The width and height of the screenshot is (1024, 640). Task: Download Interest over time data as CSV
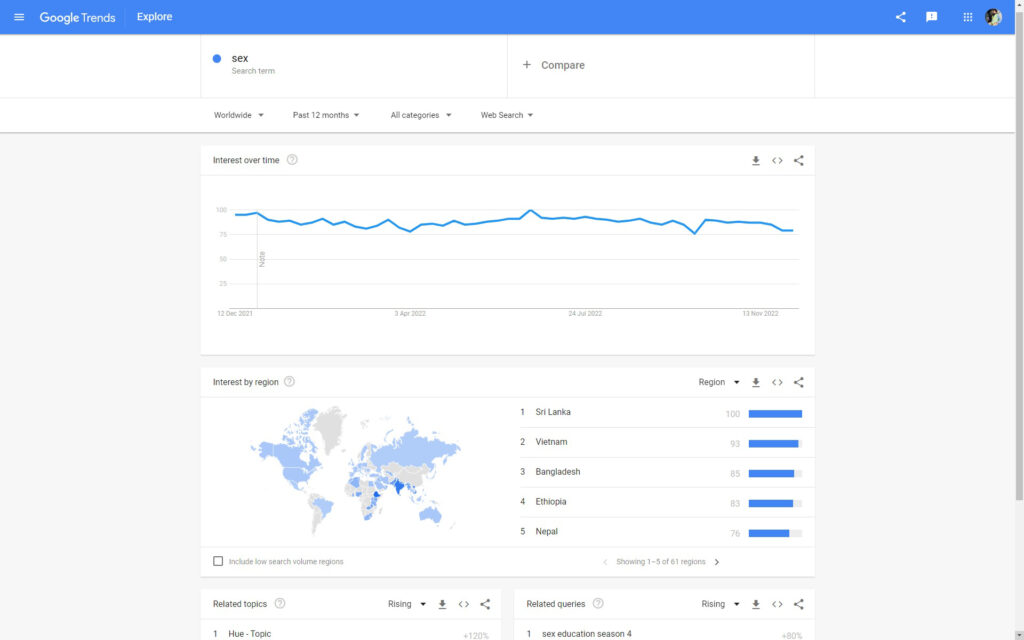756,161
